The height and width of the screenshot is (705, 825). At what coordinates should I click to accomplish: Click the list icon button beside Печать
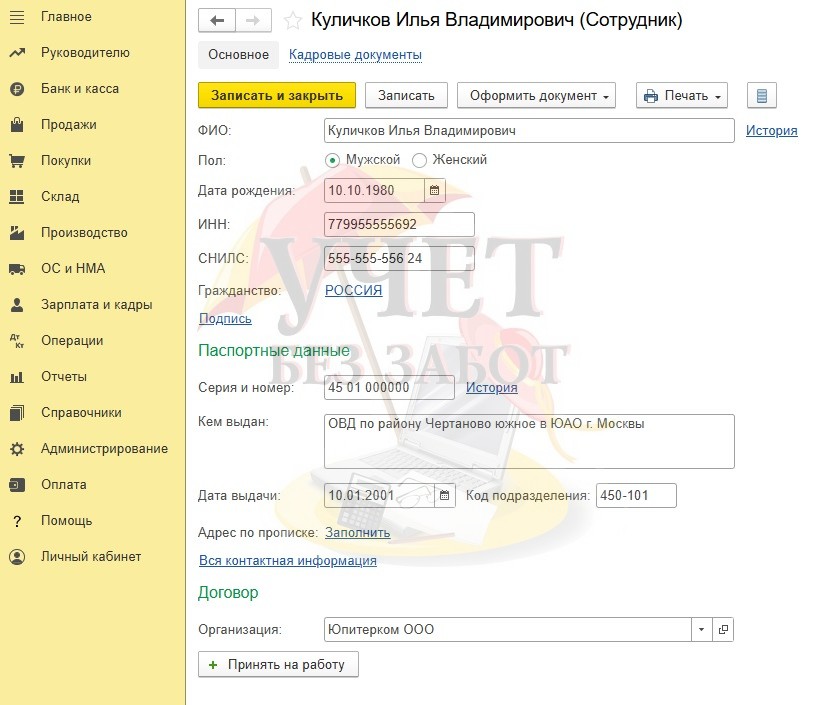pyautogui.click(x=762, y=96)
